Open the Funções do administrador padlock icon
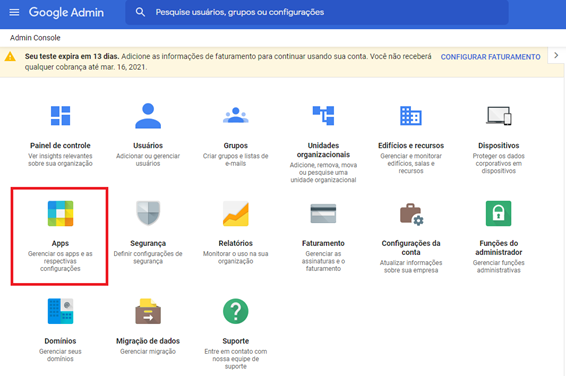The width and height of the screenshot is (566, 376). [498, 213]
